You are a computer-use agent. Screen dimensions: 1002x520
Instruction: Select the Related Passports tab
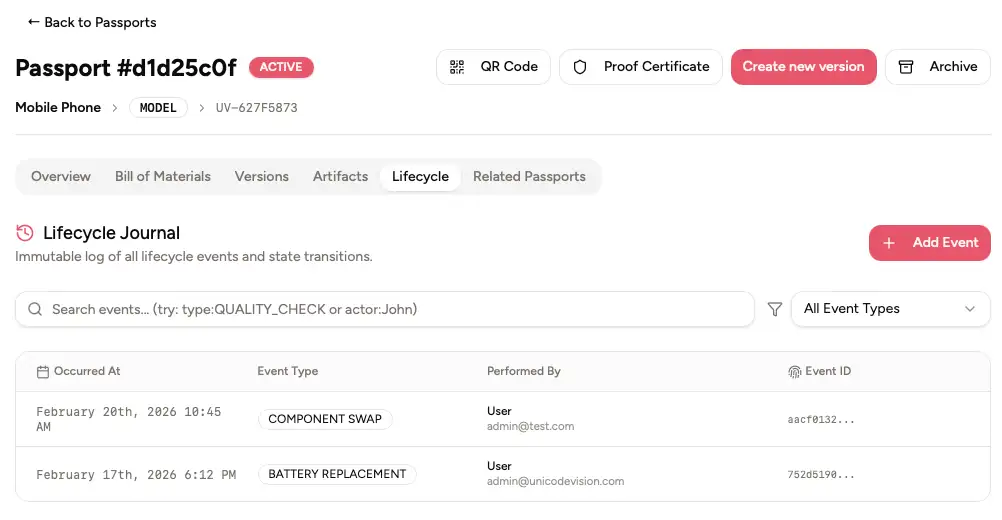coord(529,176)
